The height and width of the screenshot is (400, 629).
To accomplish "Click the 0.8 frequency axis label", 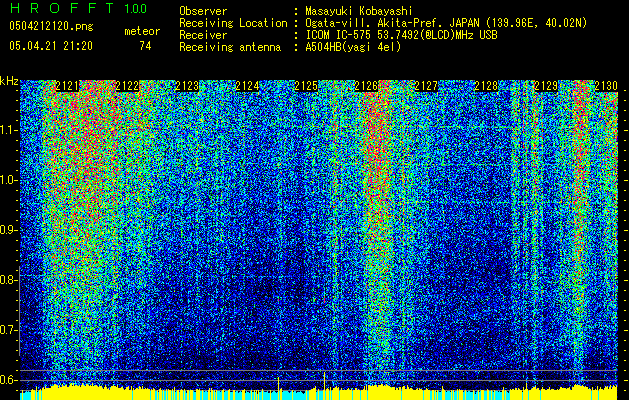I will [8, 280].
